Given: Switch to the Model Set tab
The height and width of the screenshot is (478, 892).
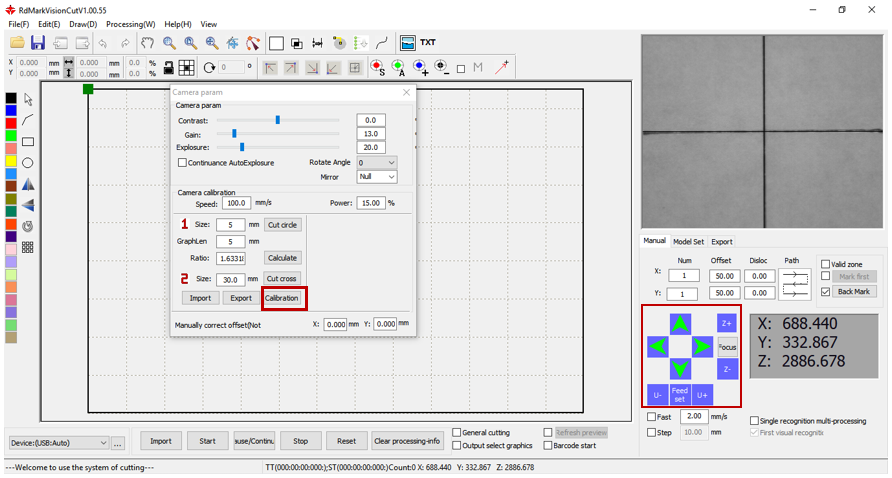Looking at the screenshot, I should (687, 241).
